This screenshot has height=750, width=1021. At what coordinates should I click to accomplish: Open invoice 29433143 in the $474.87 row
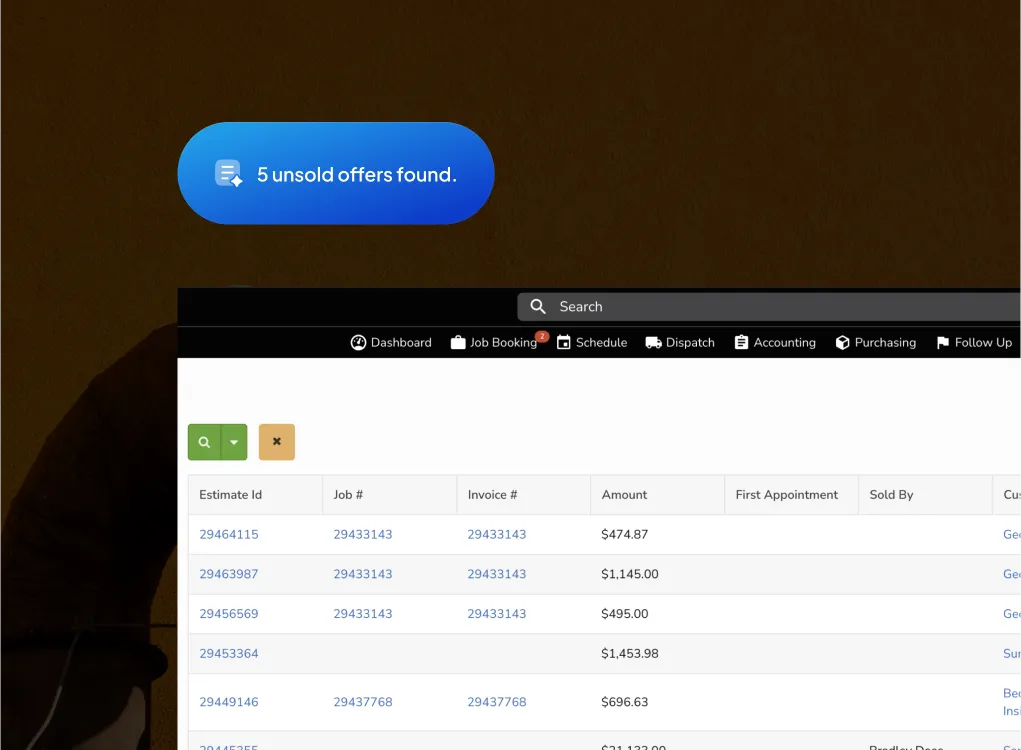(x=497, y=535)
